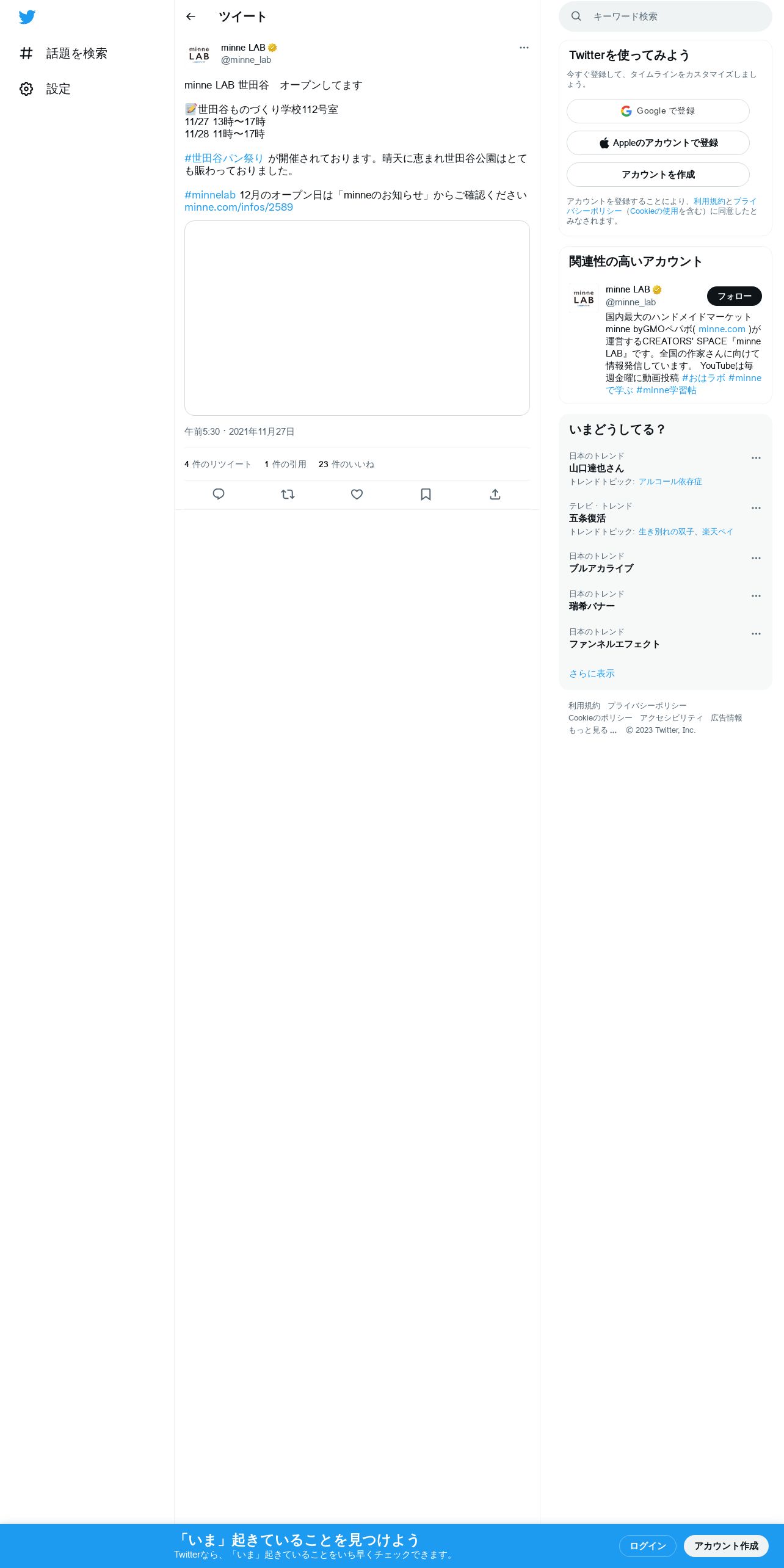The width and height of the screenshot is (784, 1568).
Task: Open footer 広告情報 link
Action: (x=727, y=718)
